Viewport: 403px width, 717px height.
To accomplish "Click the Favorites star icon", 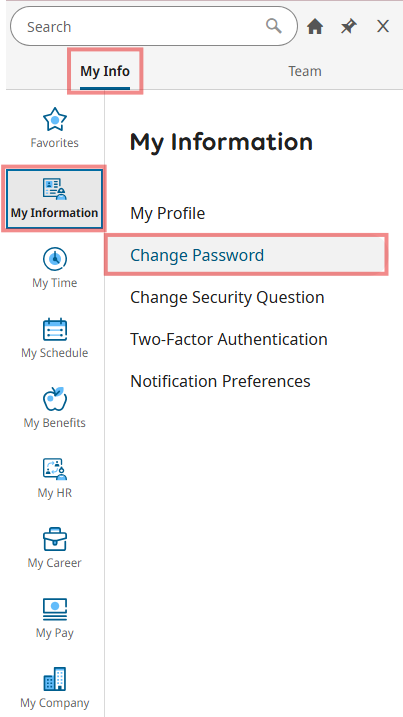I will (55, 119).
